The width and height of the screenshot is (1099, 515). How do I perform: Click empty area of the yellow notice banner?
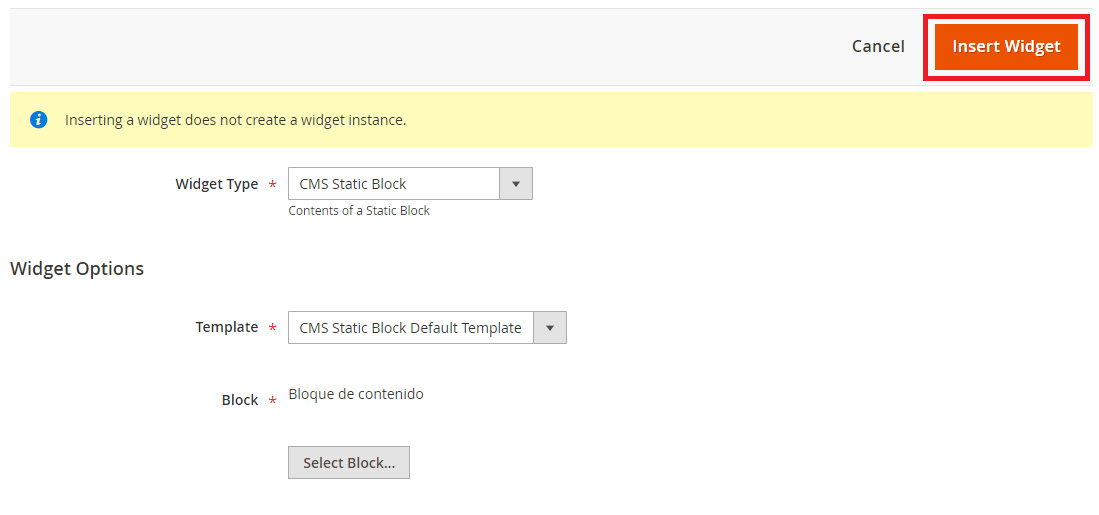(750, 120)
